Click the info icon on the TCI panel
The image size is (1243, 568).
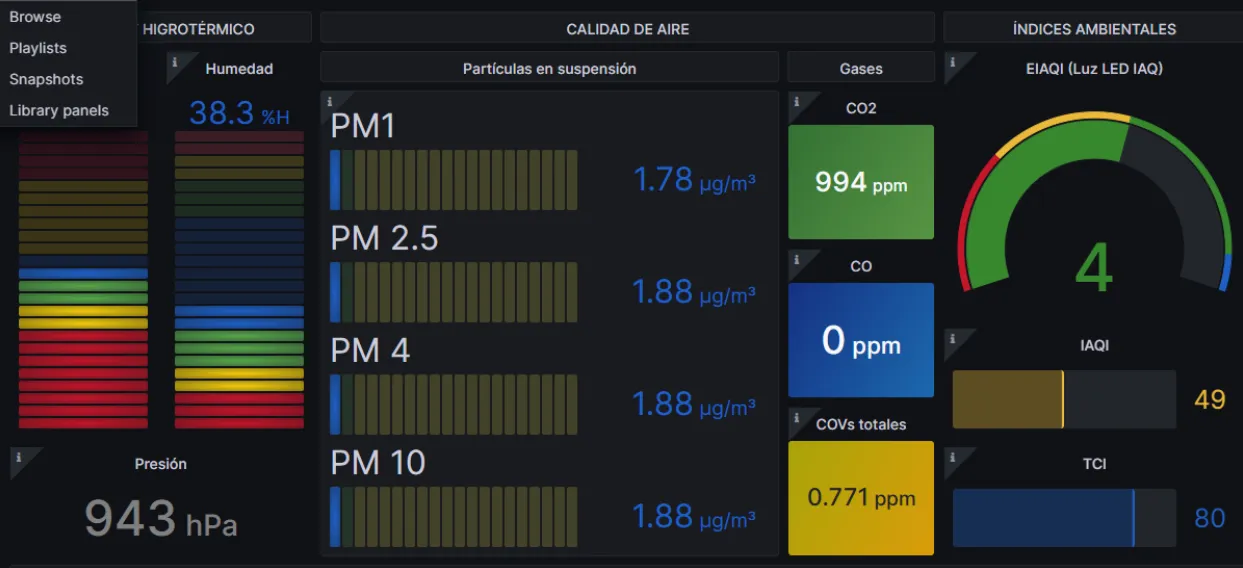click(952, 457)
